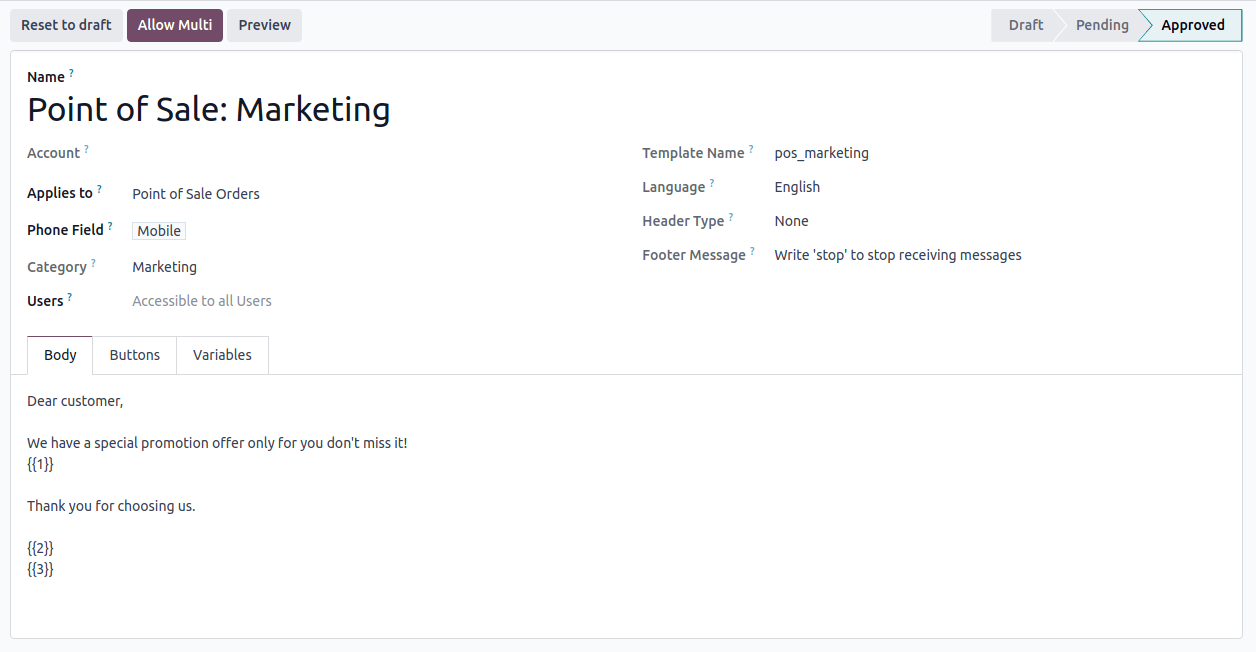This screenshot has width=1256, height=652.
Task: Select the Mobile tag in Phone Field
Action: pyautogui.click(x=158, y=230)
